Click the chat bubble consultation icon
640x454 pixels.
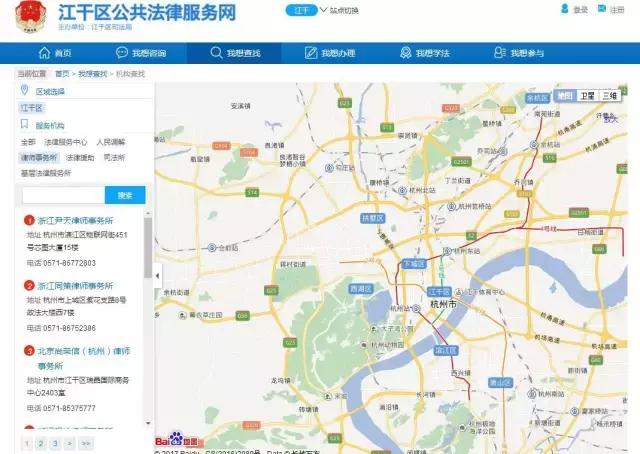122,53
